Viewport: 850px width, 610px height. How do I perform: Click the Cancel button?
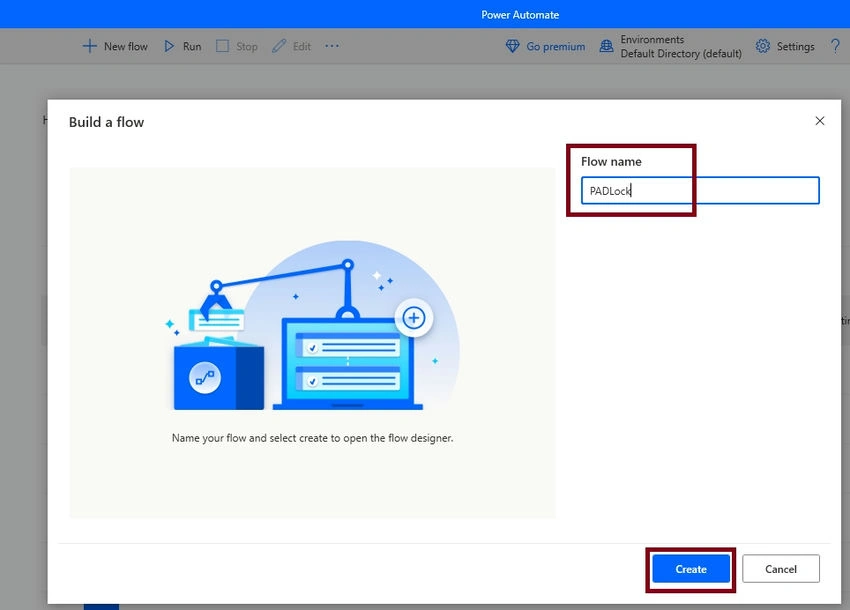pyautogui.click(x=781, y=569)
